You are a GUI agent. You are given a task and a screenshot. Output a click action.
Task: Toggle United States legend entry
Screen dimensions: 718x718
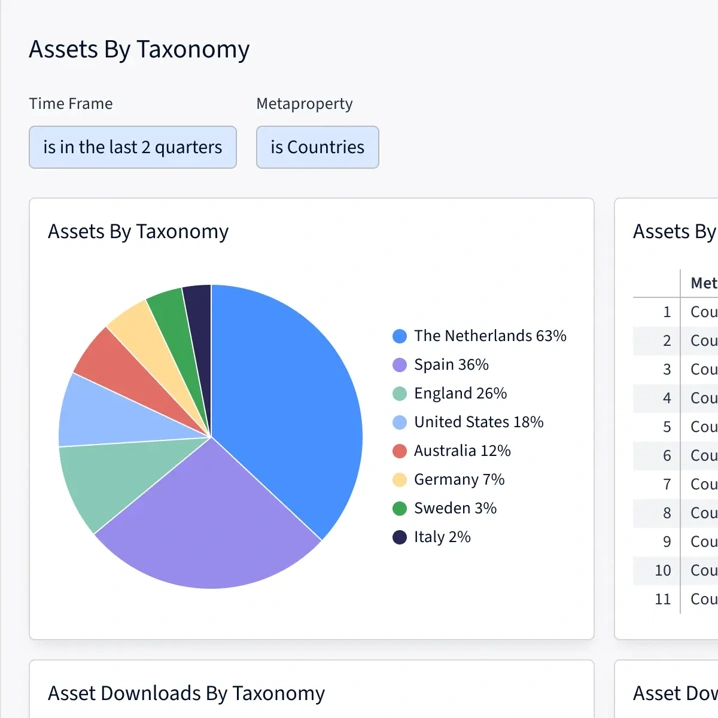[x=478, y=422]
